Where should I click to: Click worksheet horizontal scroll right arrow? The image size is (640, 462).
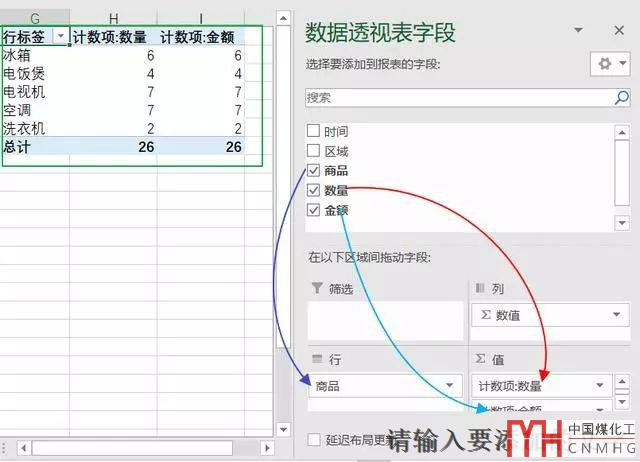(x=267, y=448)
